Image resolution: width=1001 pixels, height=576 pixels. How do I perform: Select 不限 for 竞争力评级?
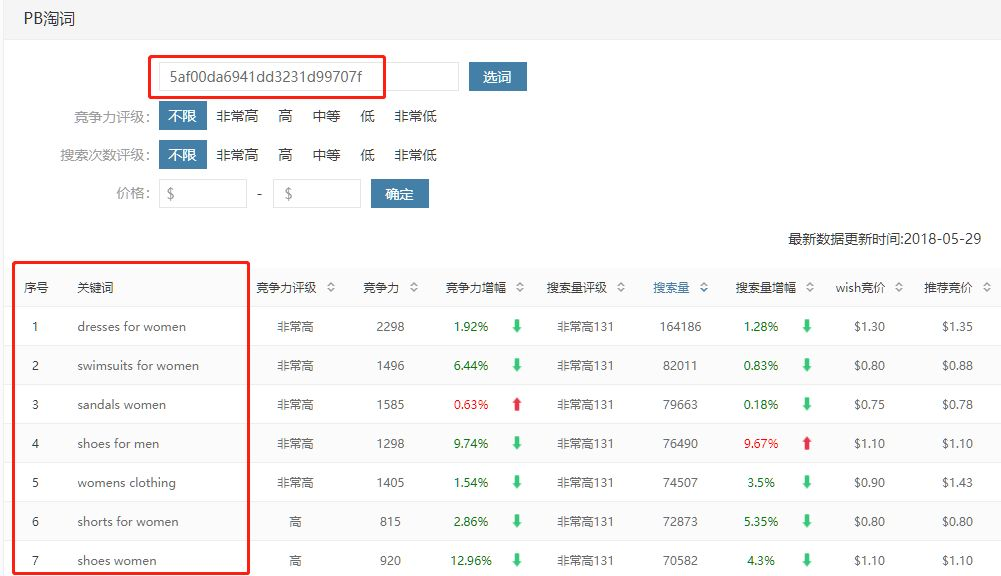pos(183,116)
